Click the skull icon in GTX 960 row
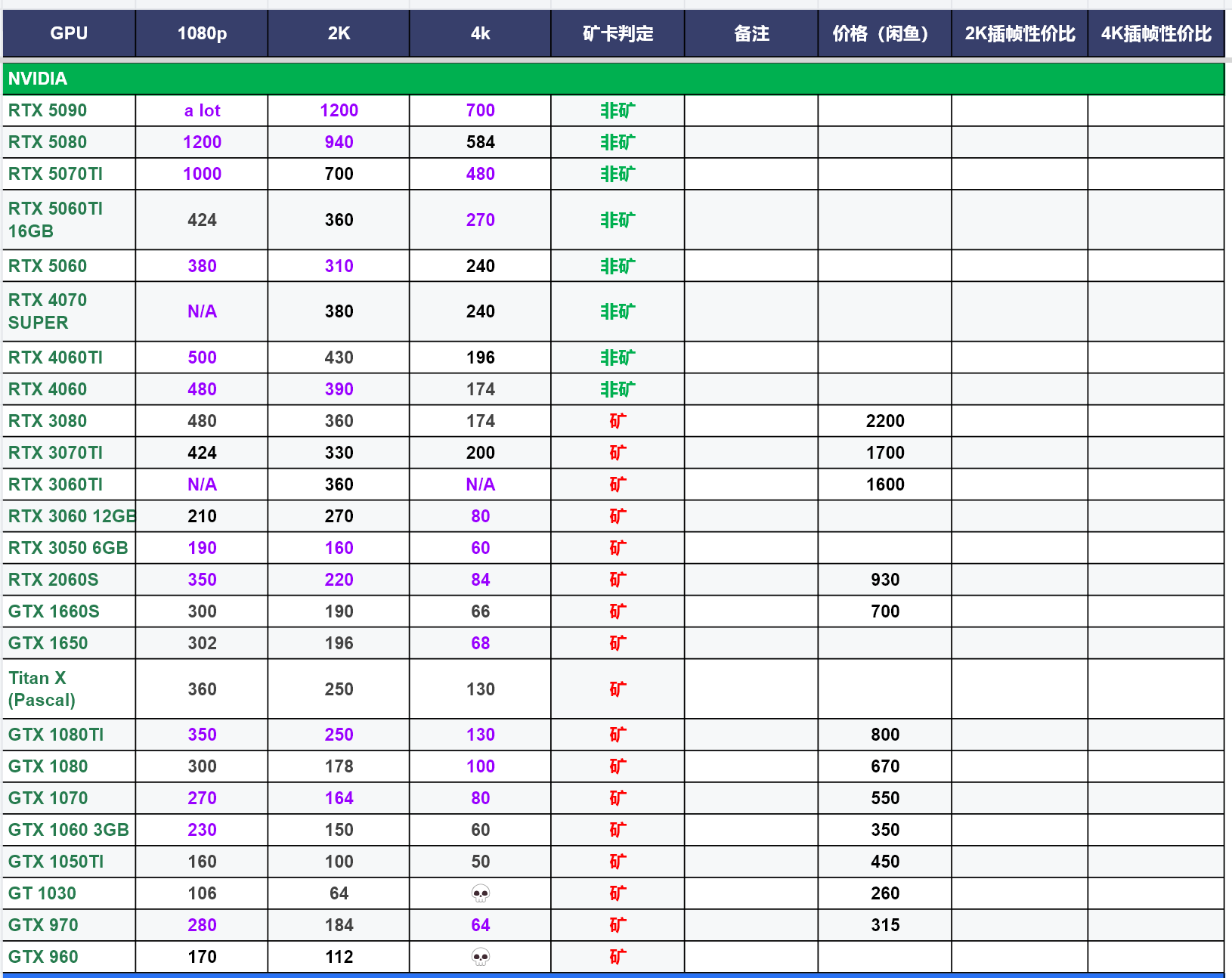Image resolution: width=1232 pixels, height=978 pixels. [x=481, y=957]
